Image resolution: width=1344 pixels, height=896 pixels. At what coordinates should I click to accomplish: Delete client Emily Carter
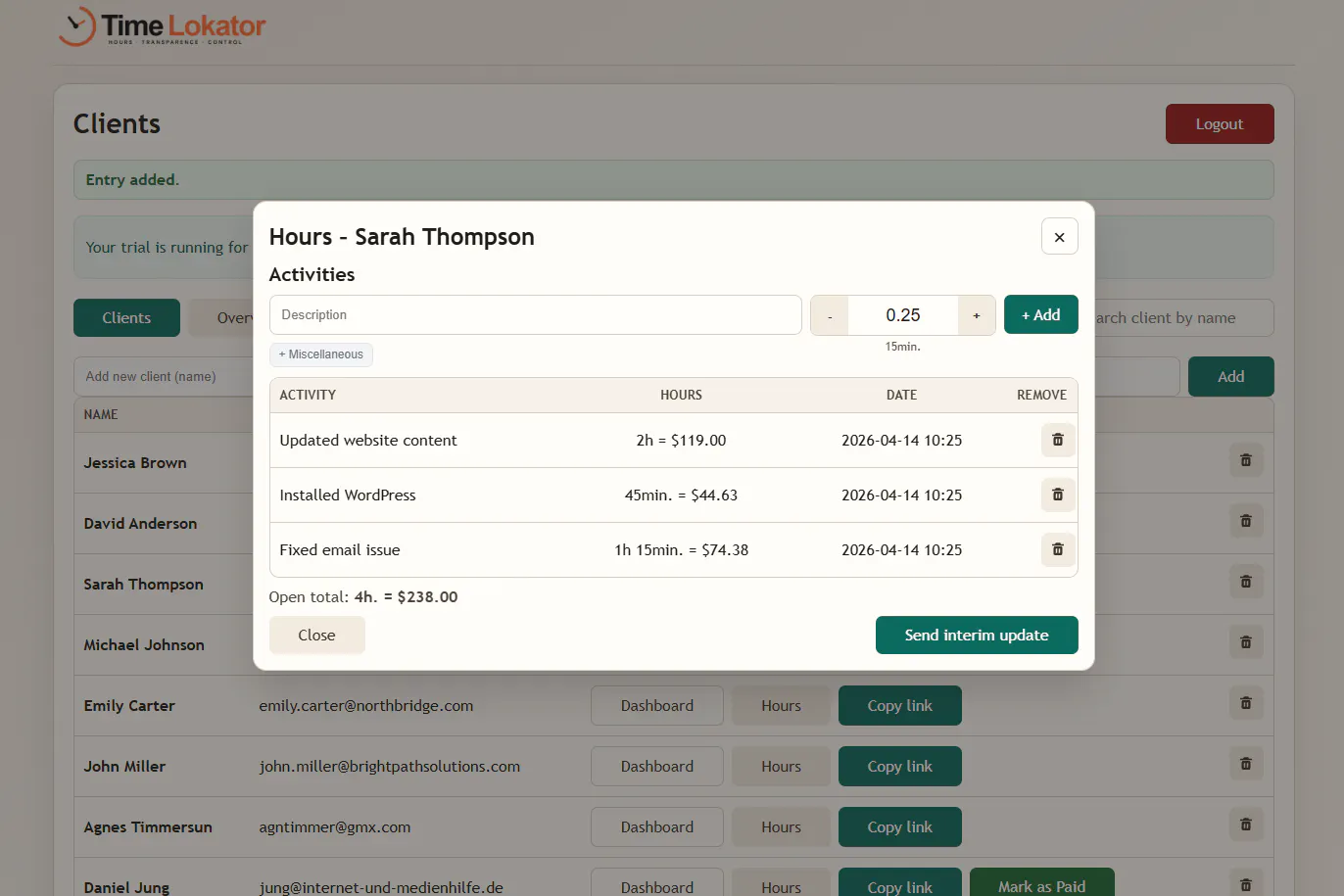click(x=1246, y=703)
